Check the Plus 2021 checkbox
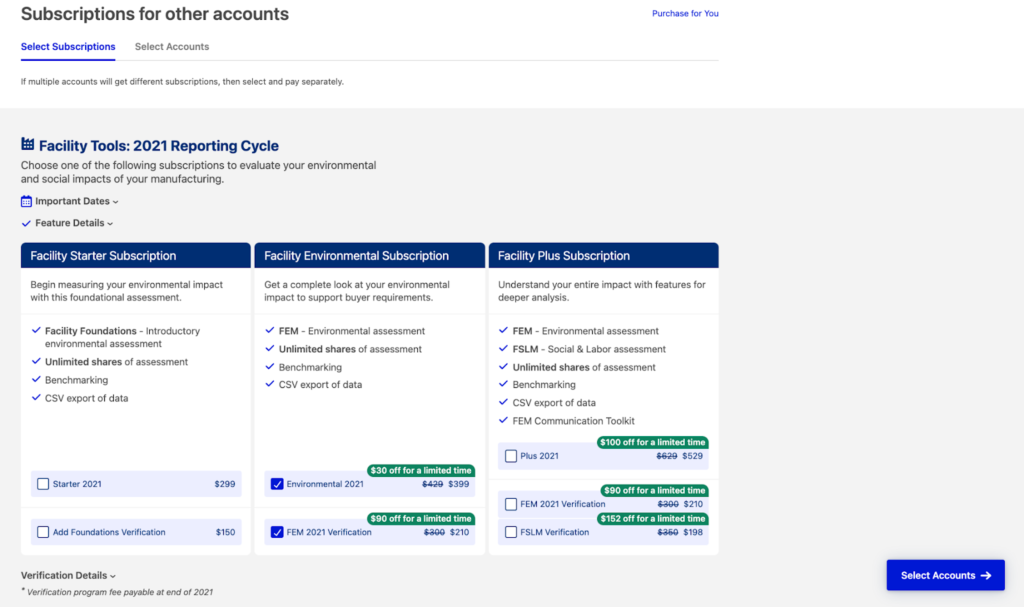Screen dimensions: 1024x607 coord(511,456)
